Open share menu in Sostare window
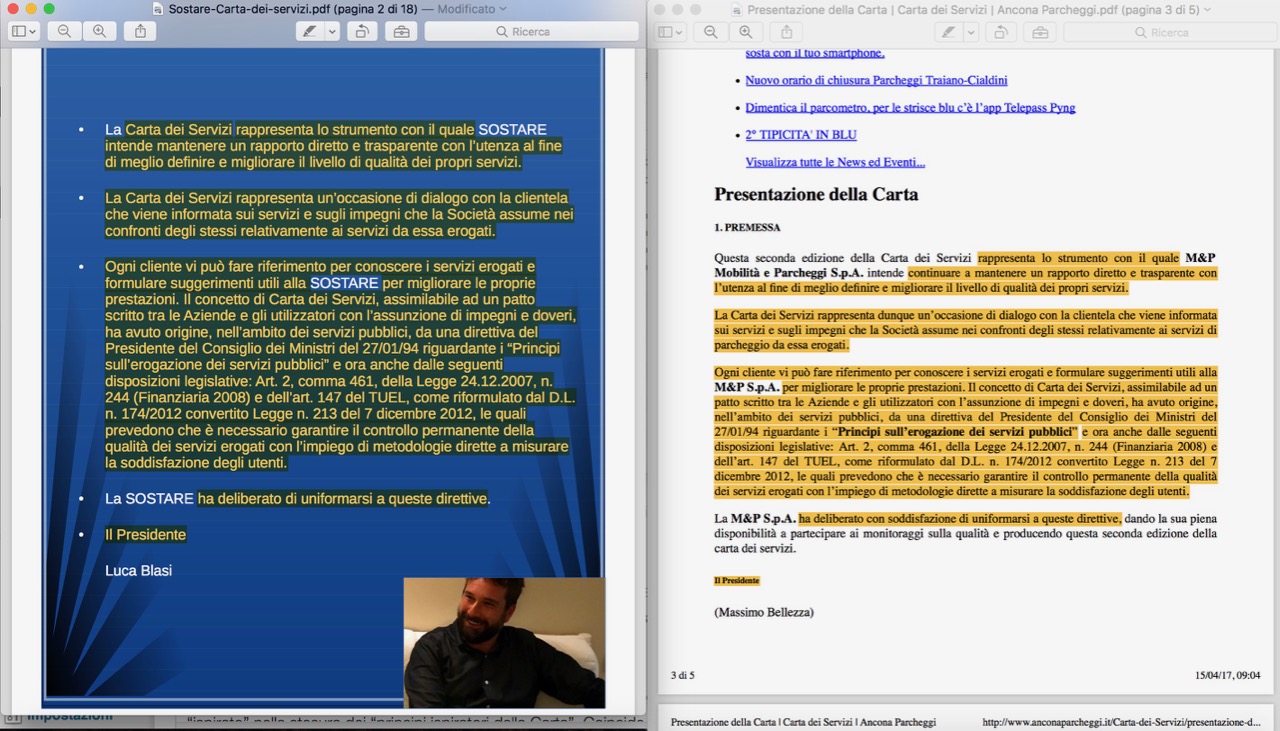 pos(140,32)
